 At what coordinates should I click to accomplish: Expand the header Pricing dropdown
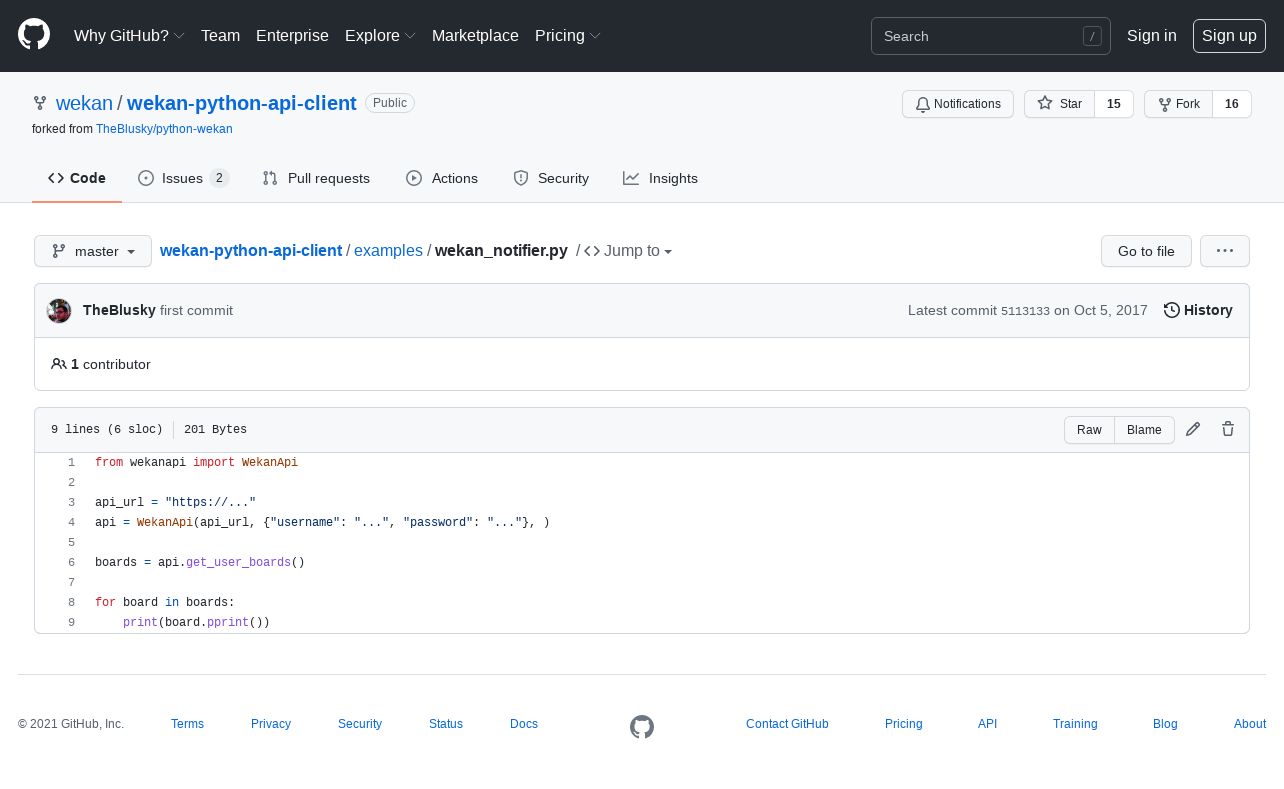[x=568, y=36]
